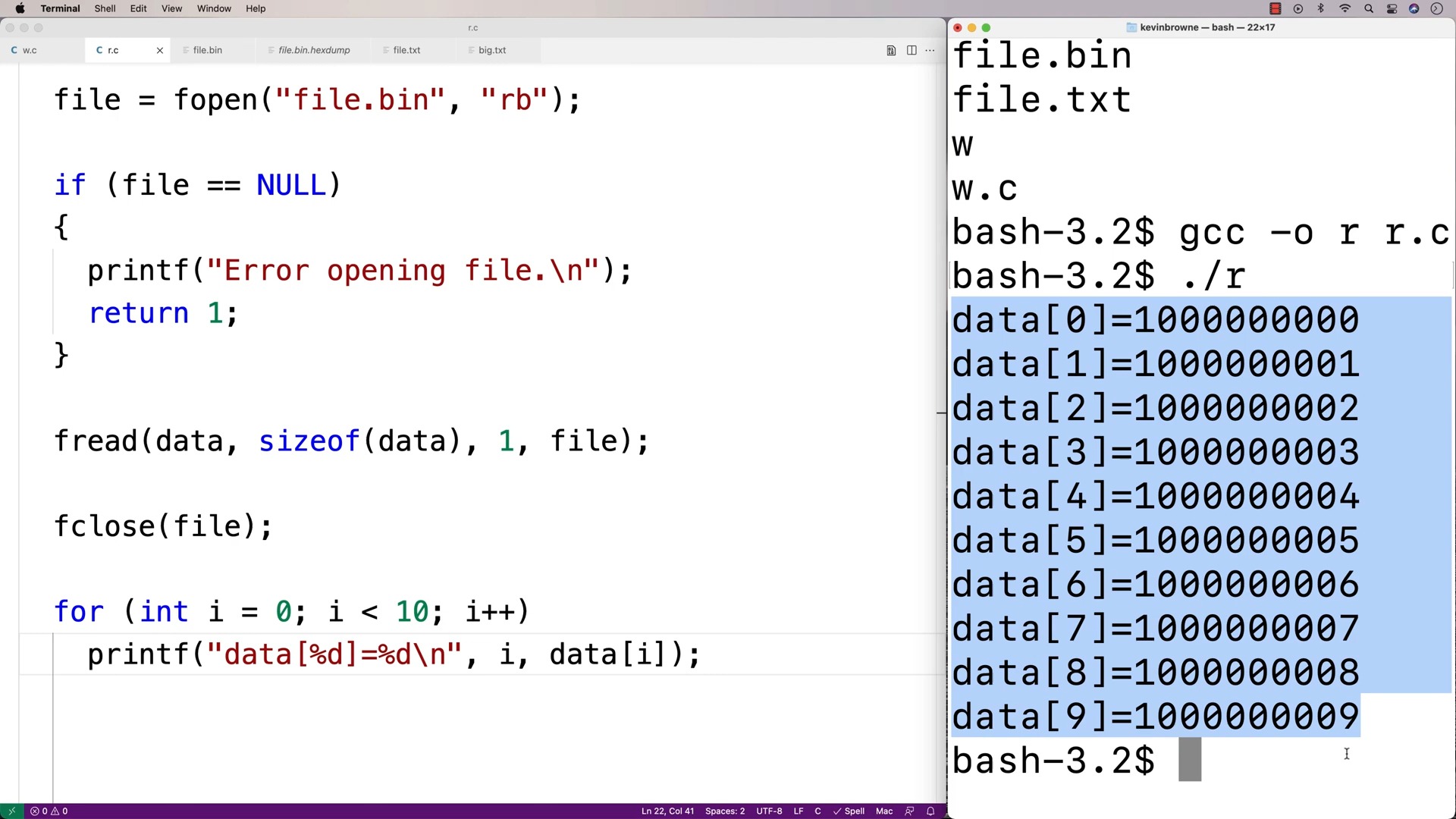
Task: Open the Shell menu in menu bar
Action: coord(105,8)
